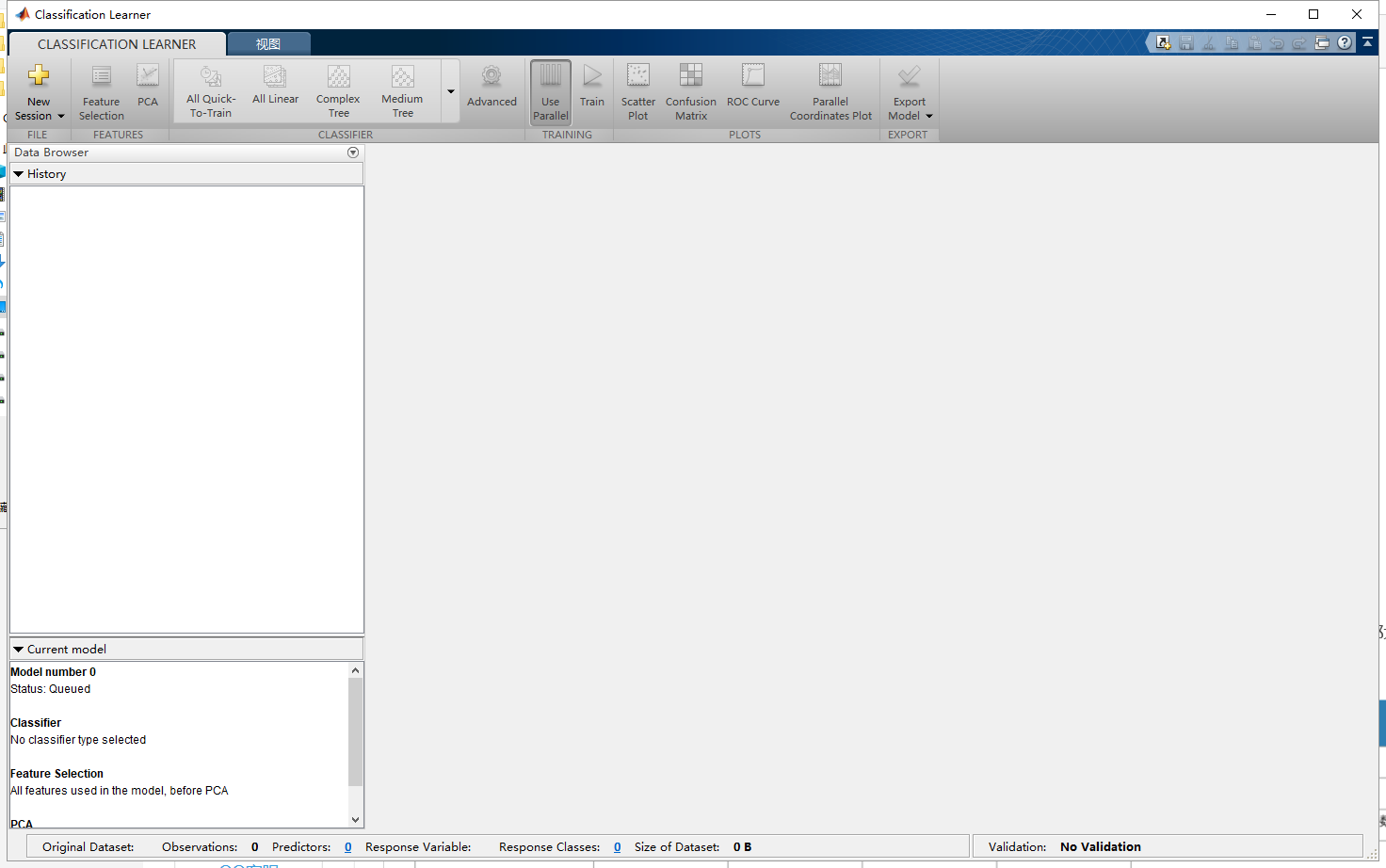Open Help question mark icon

1345,42
